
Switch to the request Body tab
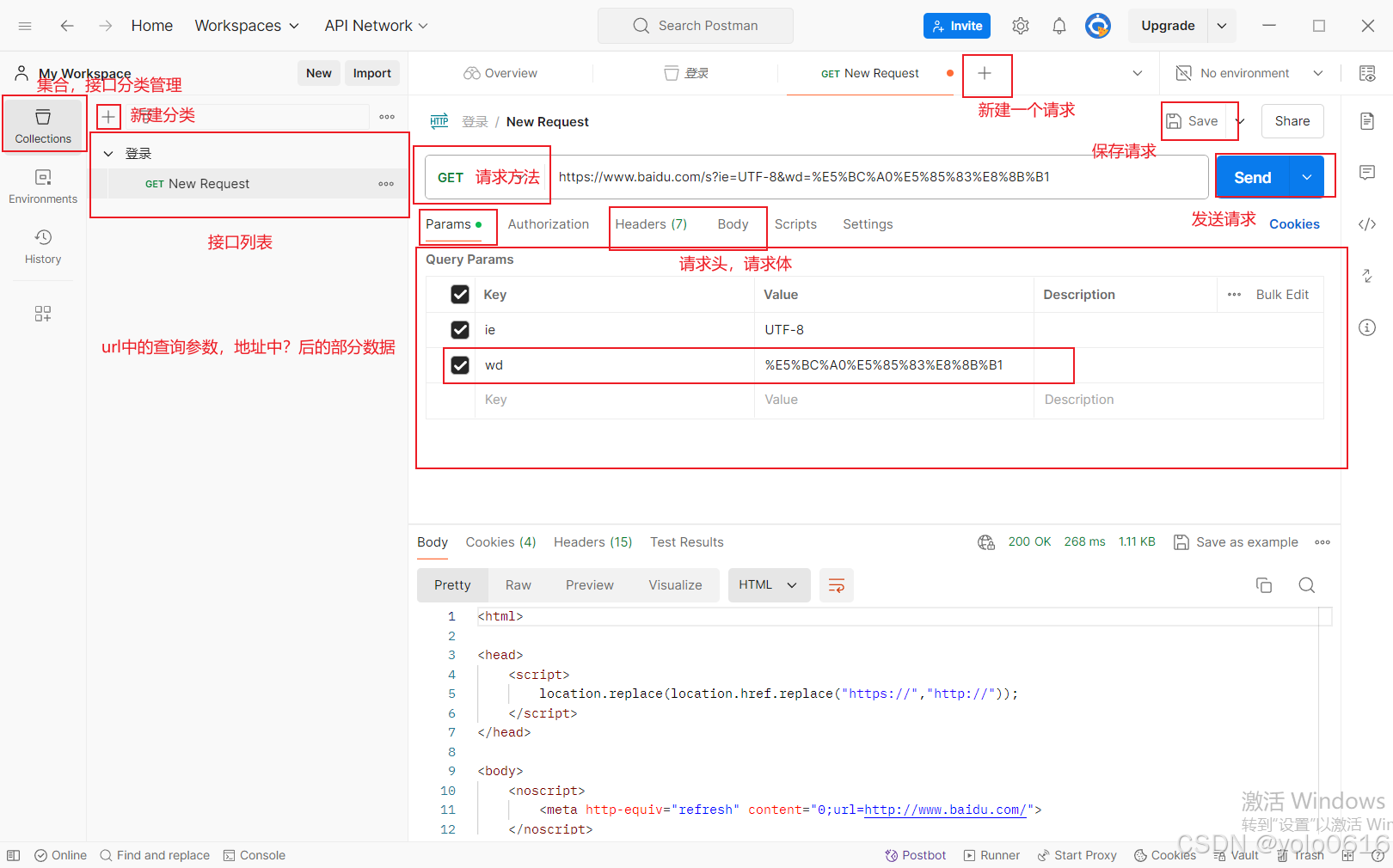click(733, 224)
